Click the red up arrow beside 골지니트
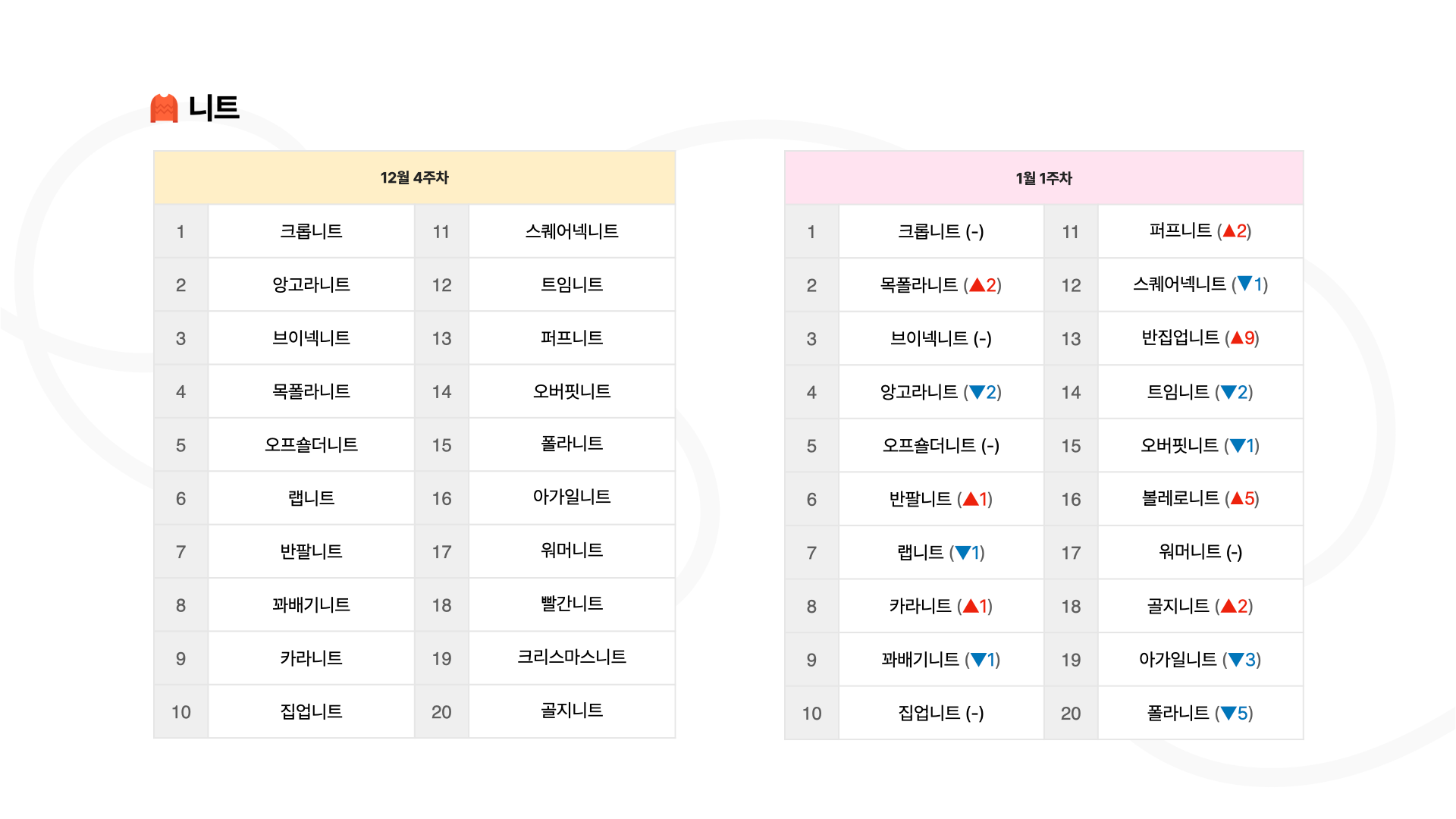 coord(1229,606)
